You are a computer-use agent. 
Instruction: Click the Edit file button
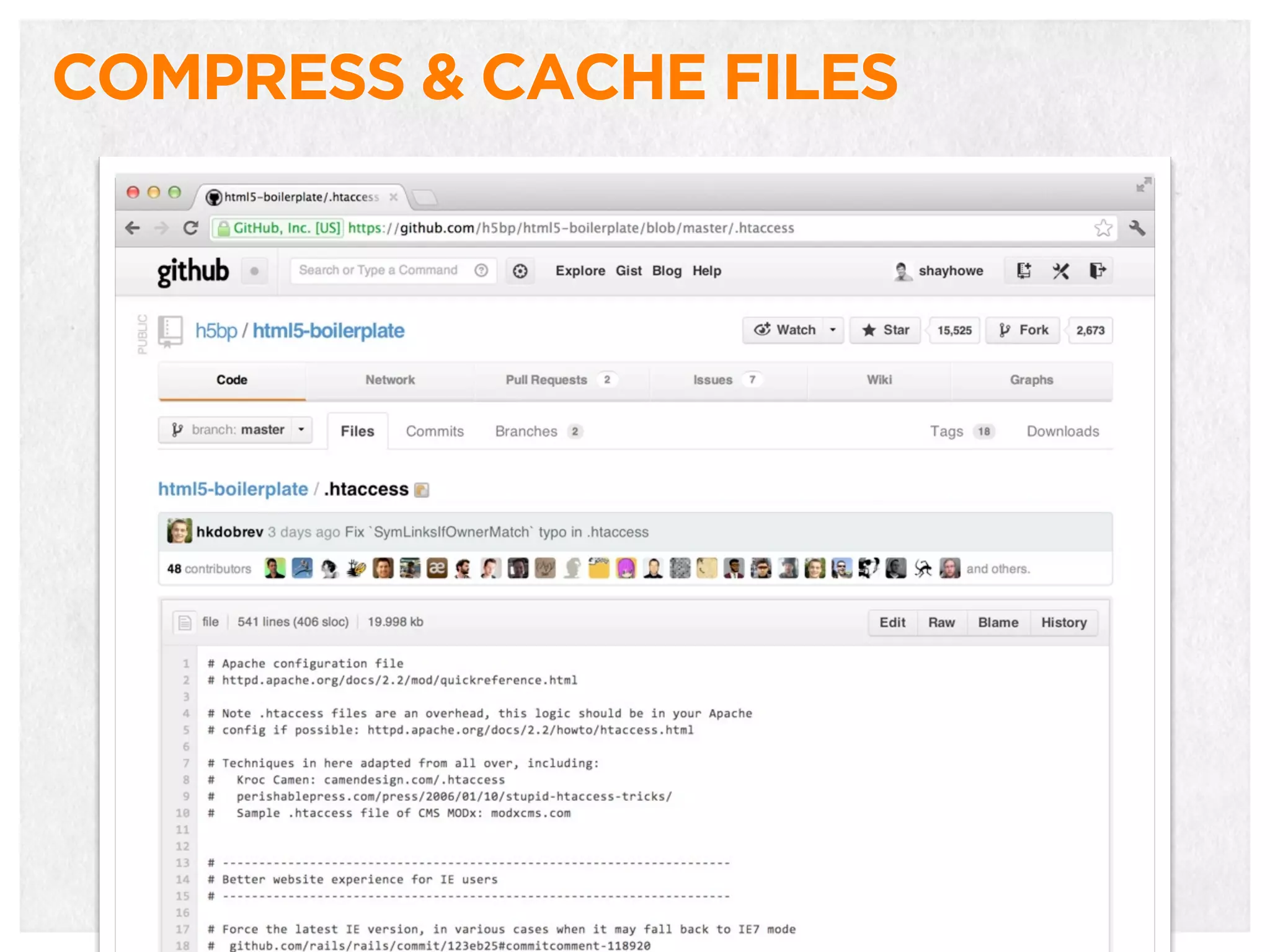pos(892,622)
